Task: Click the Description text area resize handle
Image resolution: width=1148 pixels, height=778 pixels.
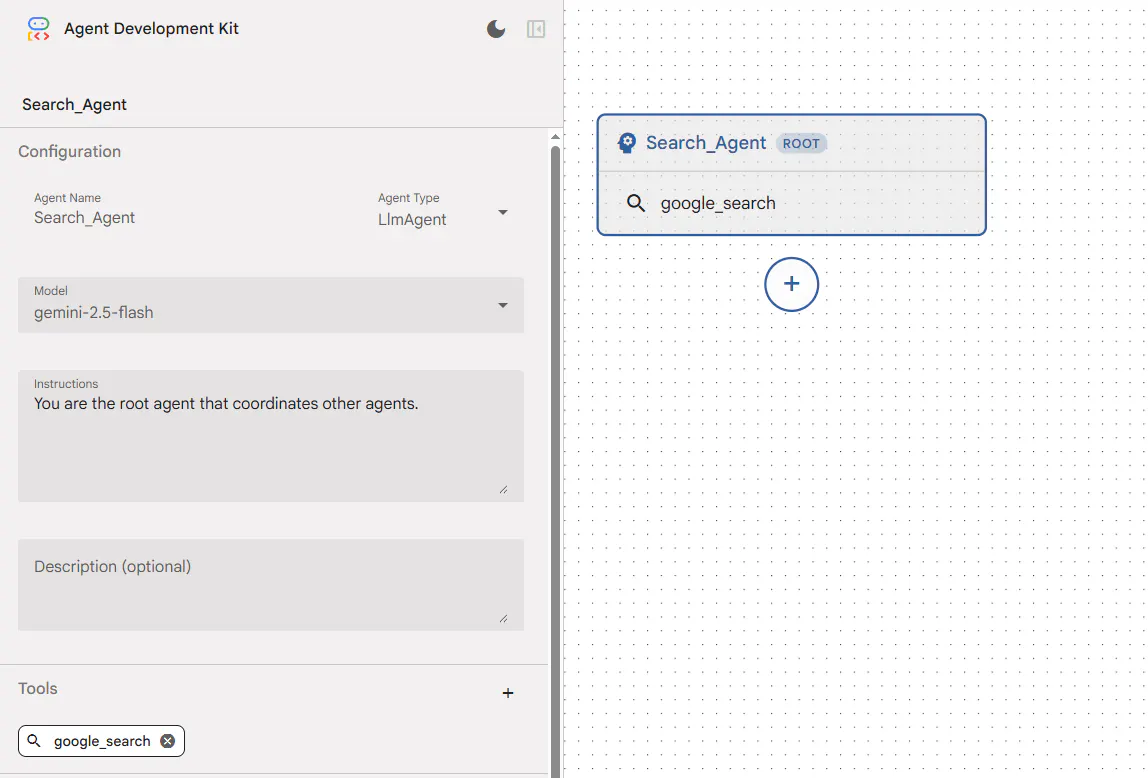Action: pos(504,618)
